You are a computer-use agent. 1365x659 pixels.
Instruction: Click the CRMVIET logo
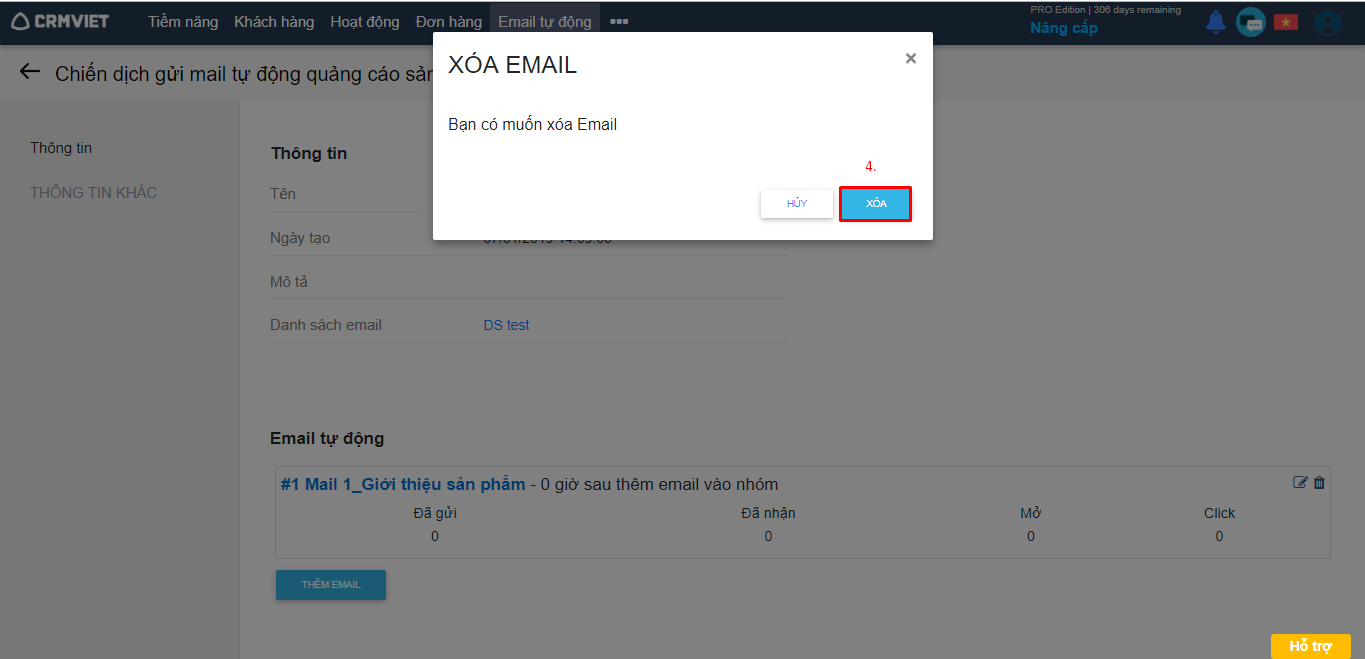click(60, 21)
